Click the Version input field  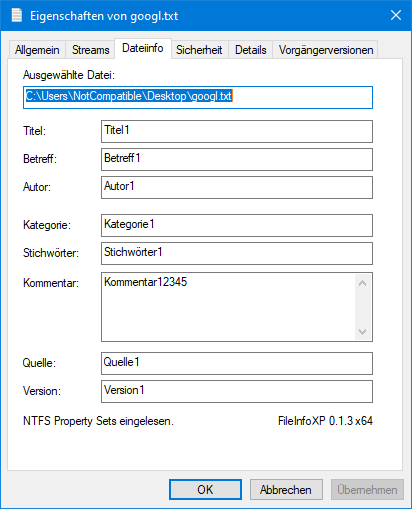237,391
